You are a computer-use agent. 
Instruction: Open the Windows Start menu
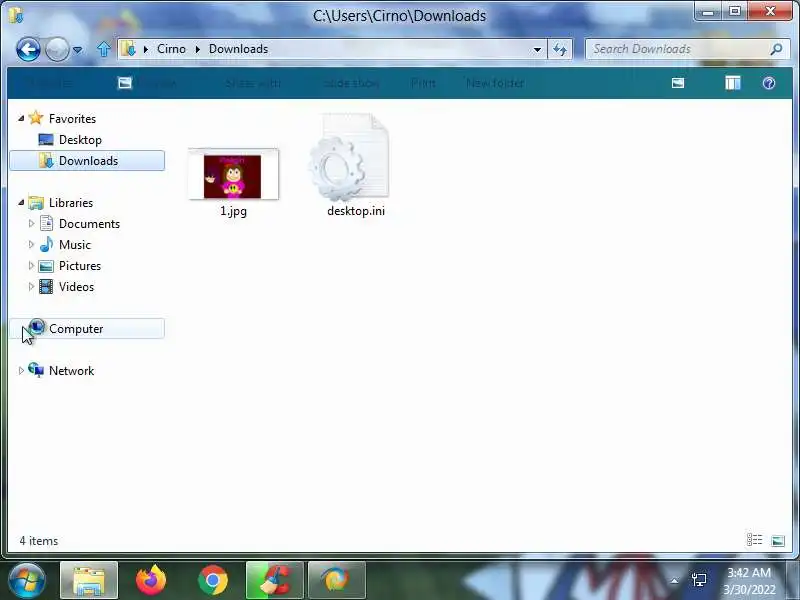click(27, 580)
